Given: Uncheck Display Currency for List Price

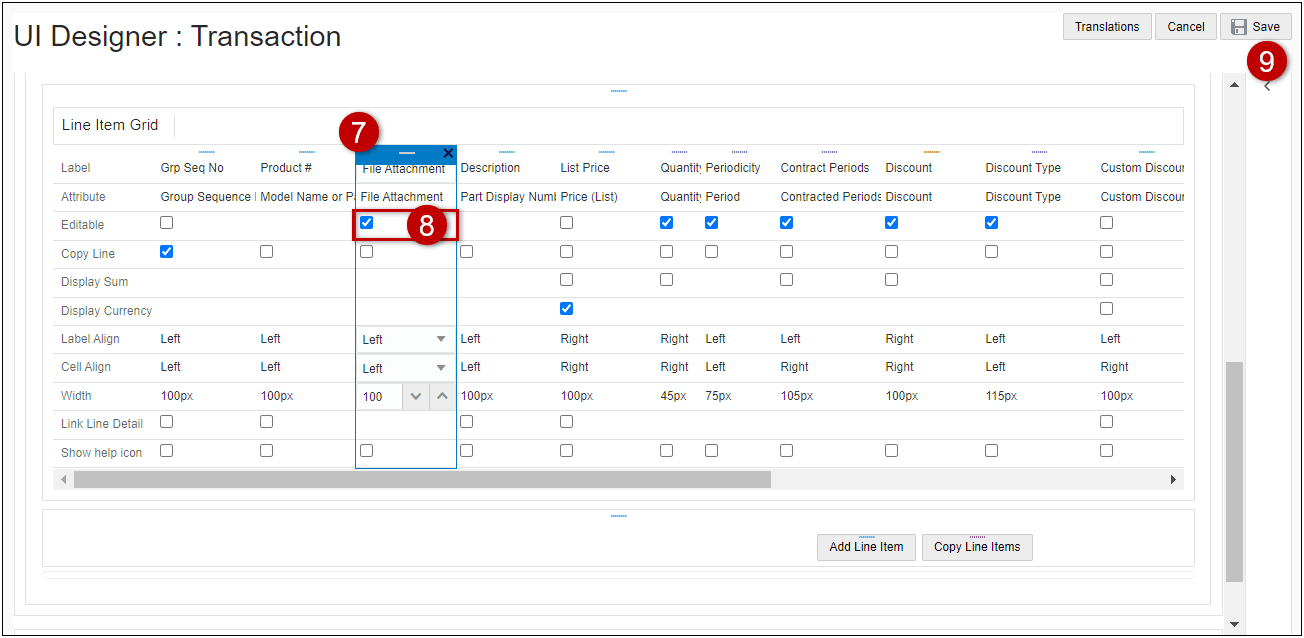Looking at the screenshot, I should pos(567,308).
